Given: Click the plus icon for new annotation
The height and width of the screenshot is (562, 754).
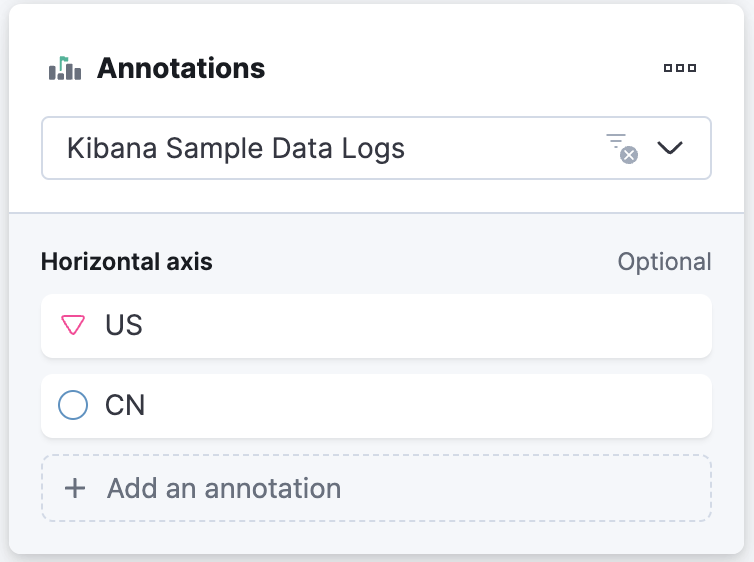Looking at the screenshot, I should coord(75,488).
